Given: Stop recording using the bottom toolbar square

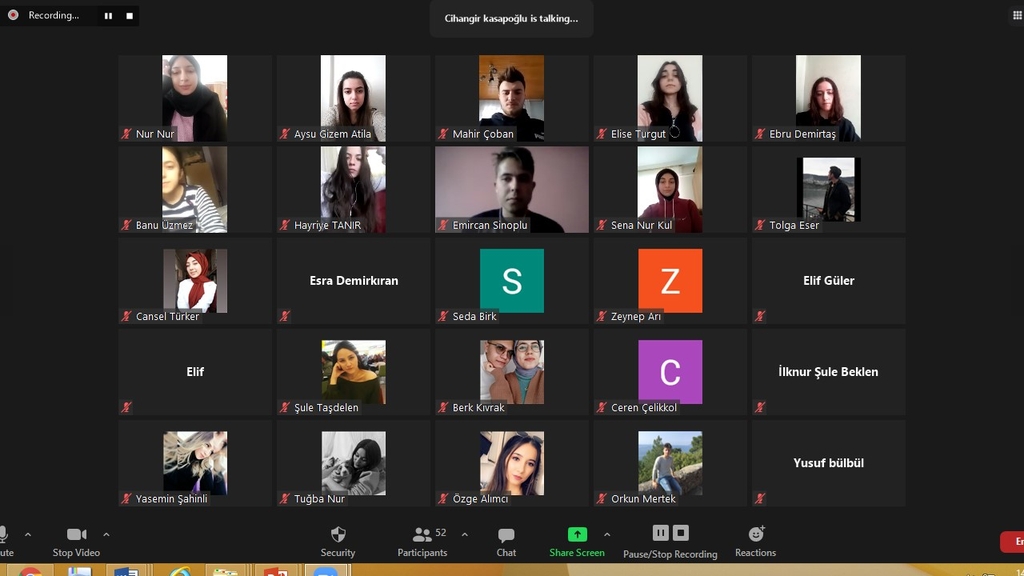Looking at the screenshot, I should pos(681,533).
